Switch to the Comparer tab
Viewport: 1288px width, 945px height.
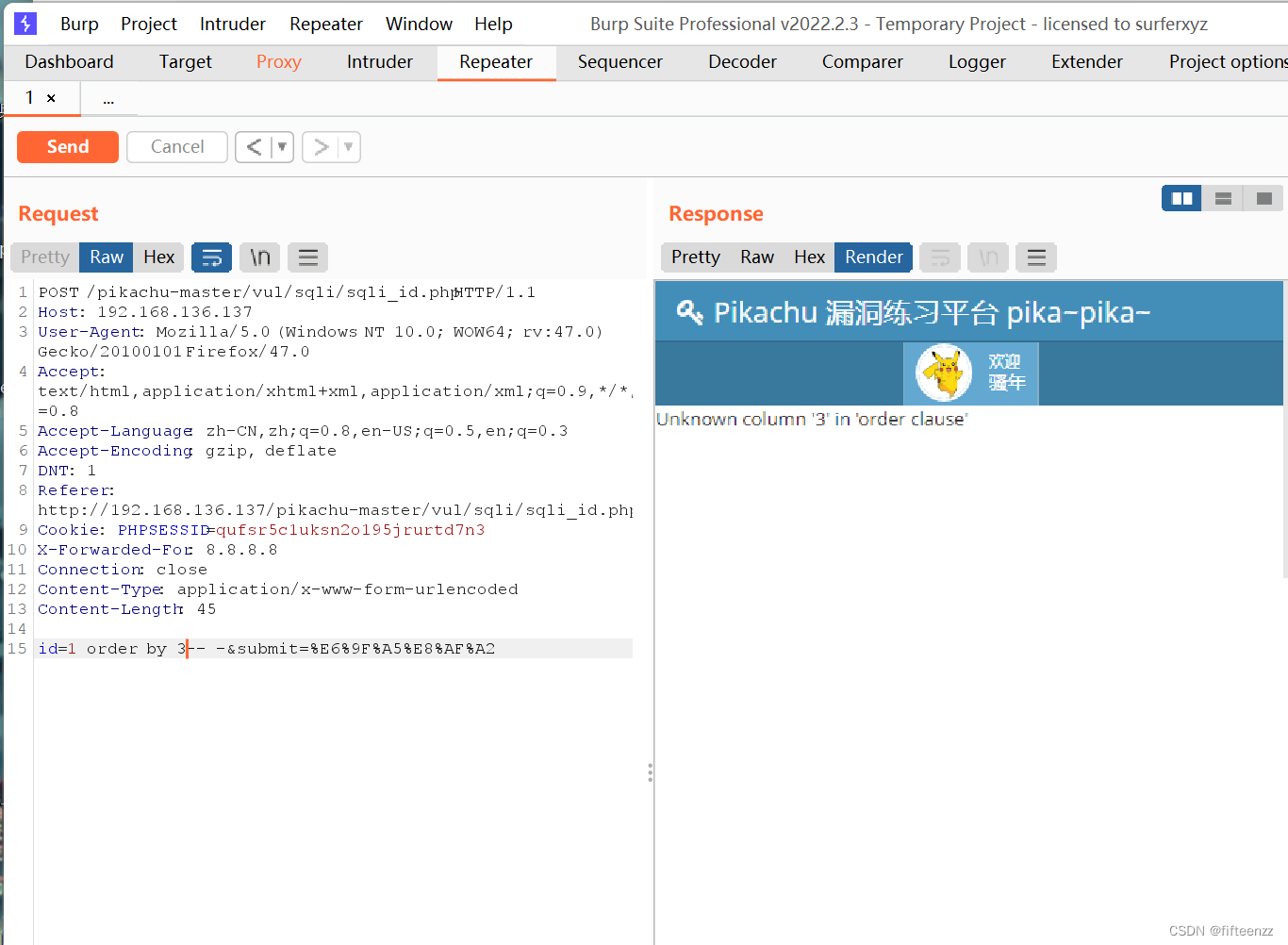point(863,61)
